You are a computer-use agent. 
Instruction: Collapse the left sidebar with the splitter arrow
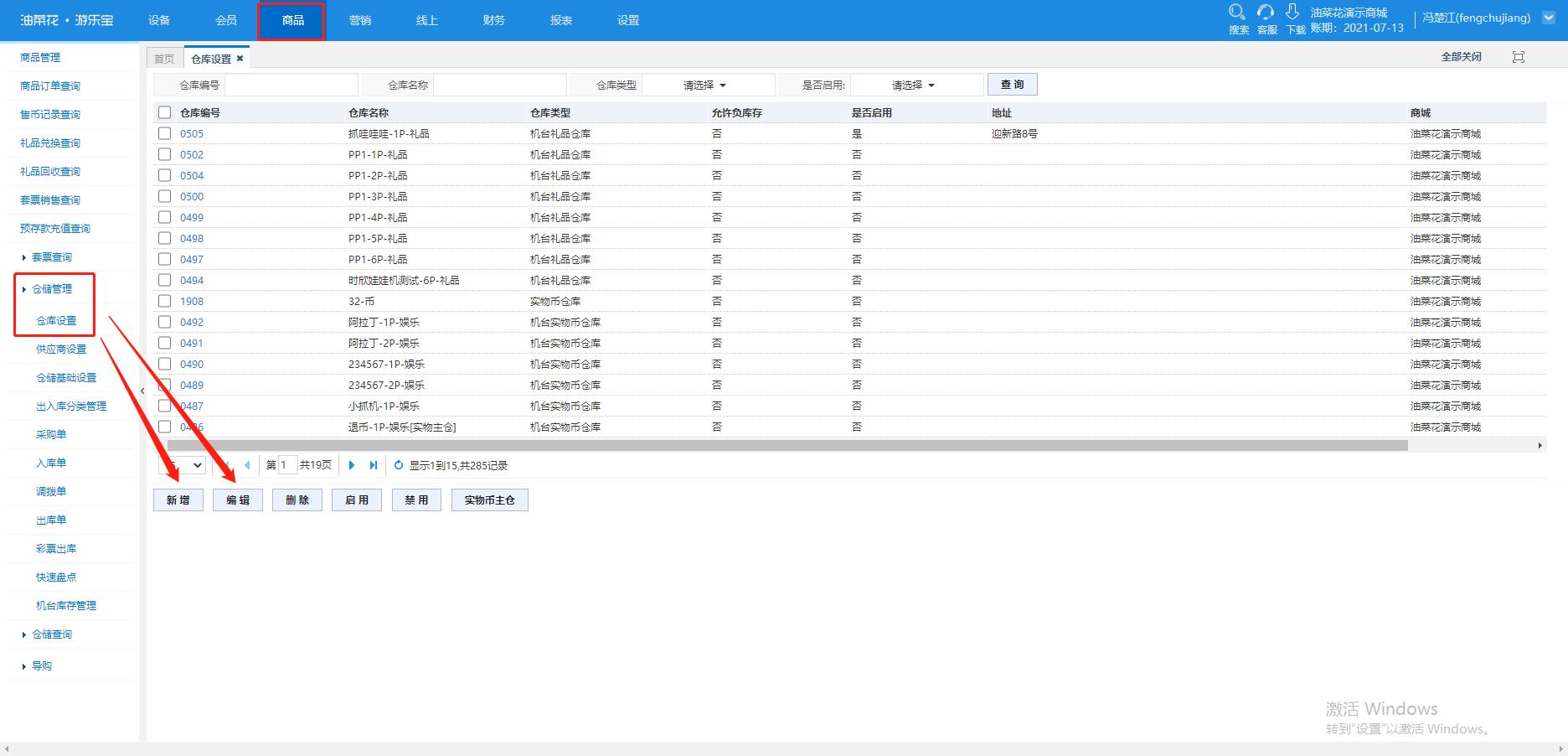click(142, 391)
